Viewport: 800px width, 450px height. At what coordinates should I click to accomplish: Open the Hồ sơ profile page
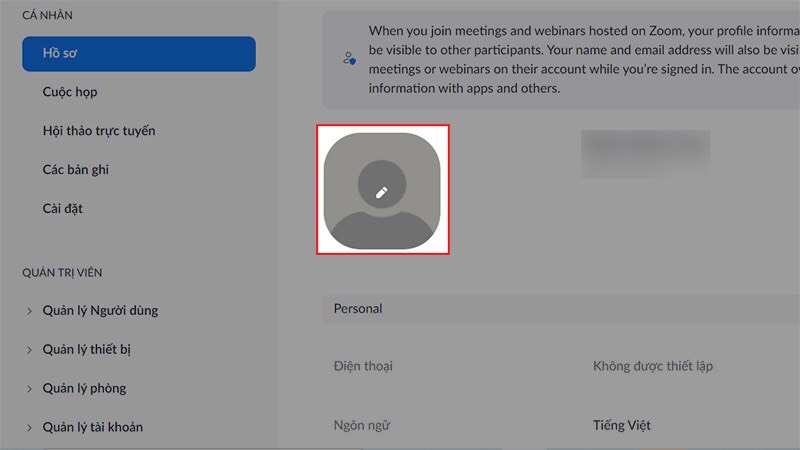[x=139, y=54]
